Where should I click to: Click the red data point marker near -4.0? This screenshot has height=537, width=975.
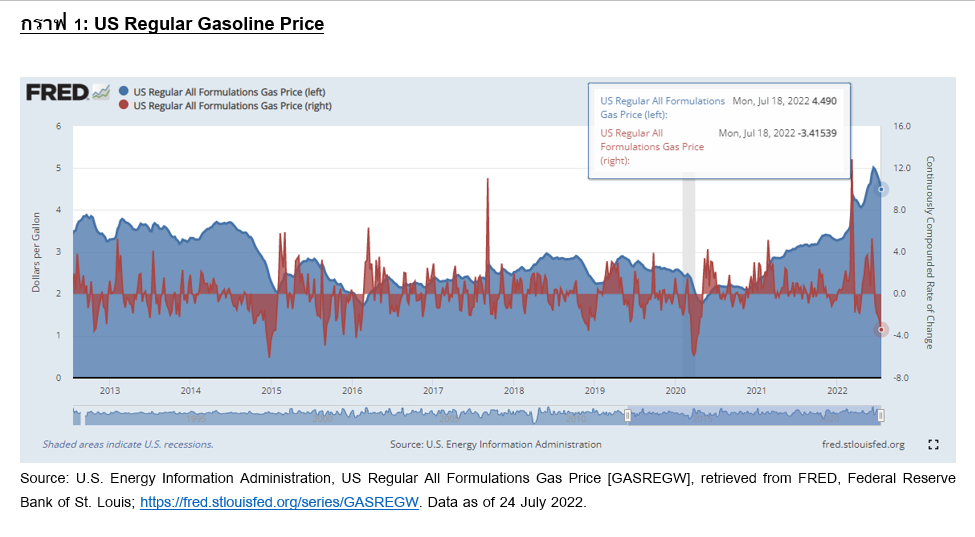(880, 330)
